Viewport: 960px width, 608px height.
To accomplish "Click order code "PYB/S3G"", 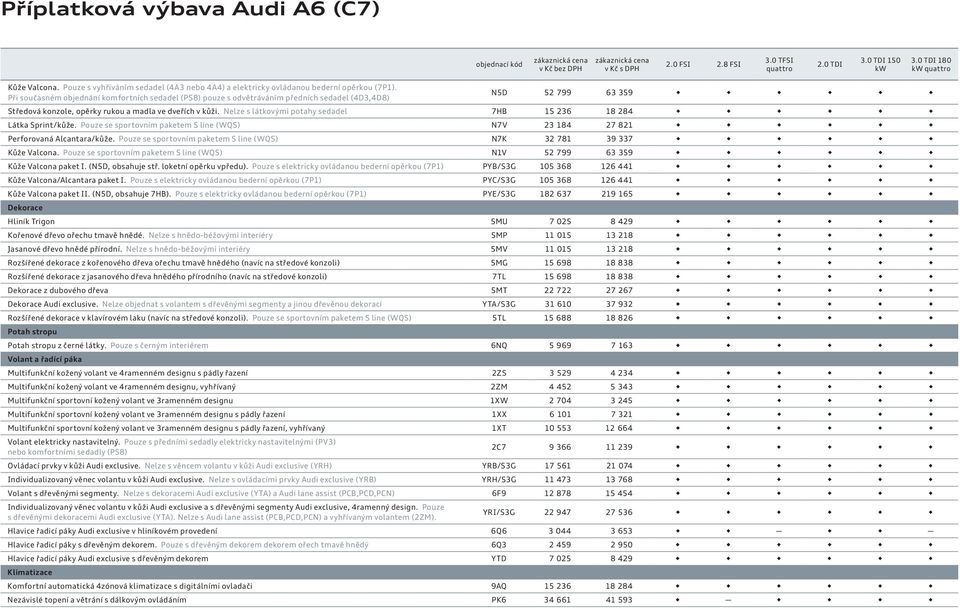I will click(x=499, y=167).
